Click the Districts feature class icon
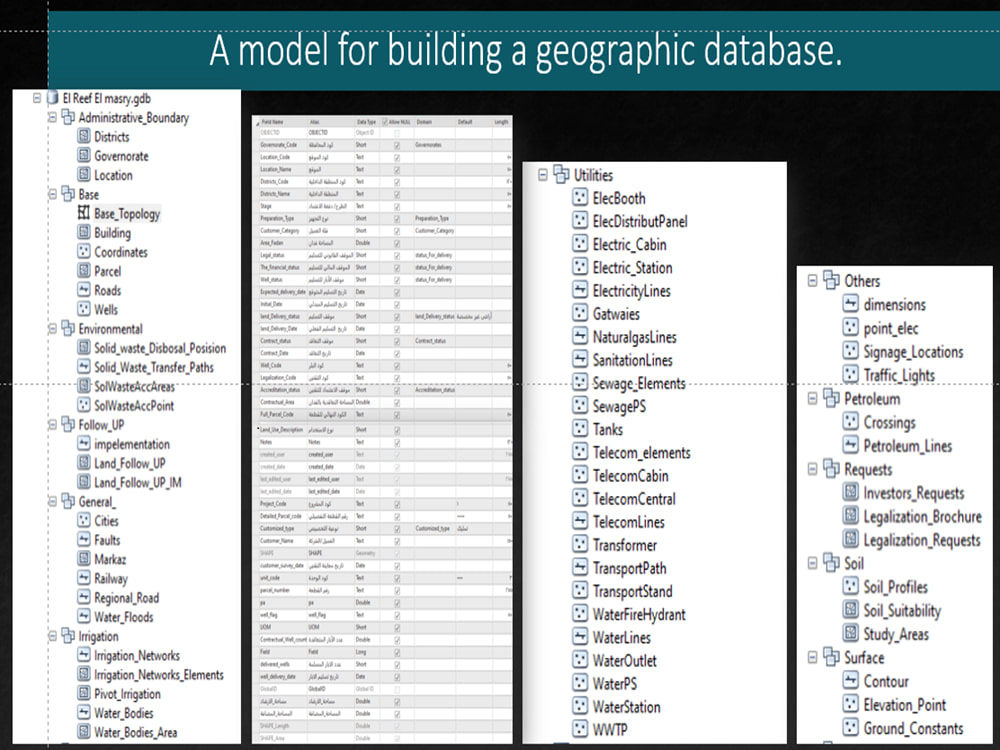Screen dimensions: 1000x750 [x=84, y=136]
